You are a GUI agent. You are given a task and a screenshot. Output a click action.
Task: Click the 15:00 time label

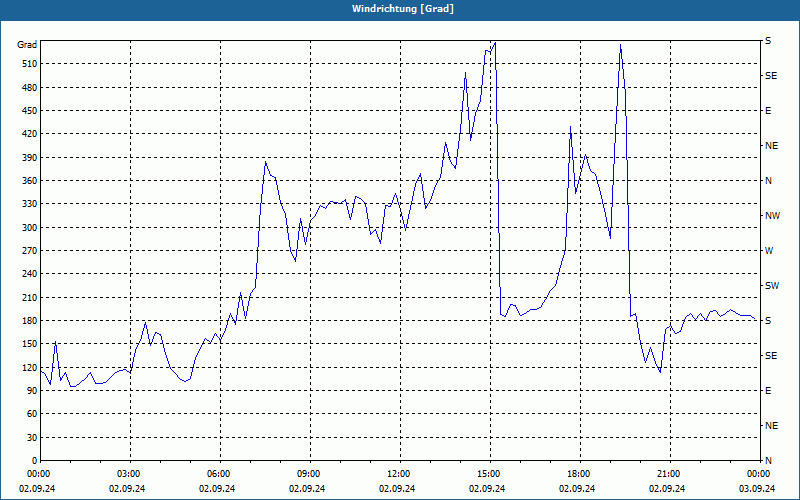(x=490, y=474)
